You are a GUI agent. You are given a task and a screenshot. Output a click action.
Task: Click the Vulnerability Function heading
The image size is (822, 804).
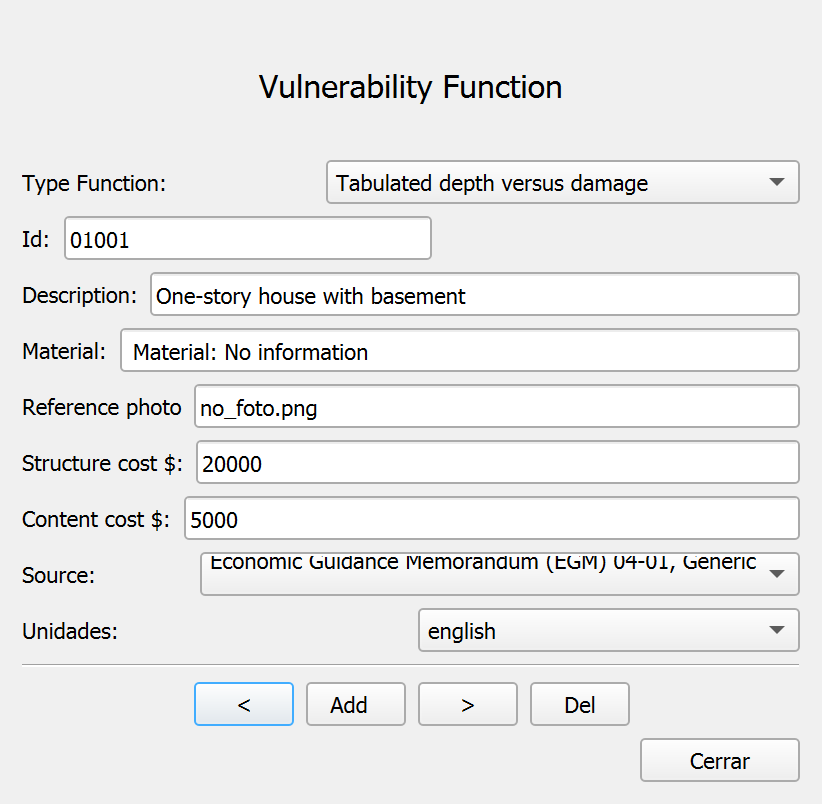coord(410,87)
